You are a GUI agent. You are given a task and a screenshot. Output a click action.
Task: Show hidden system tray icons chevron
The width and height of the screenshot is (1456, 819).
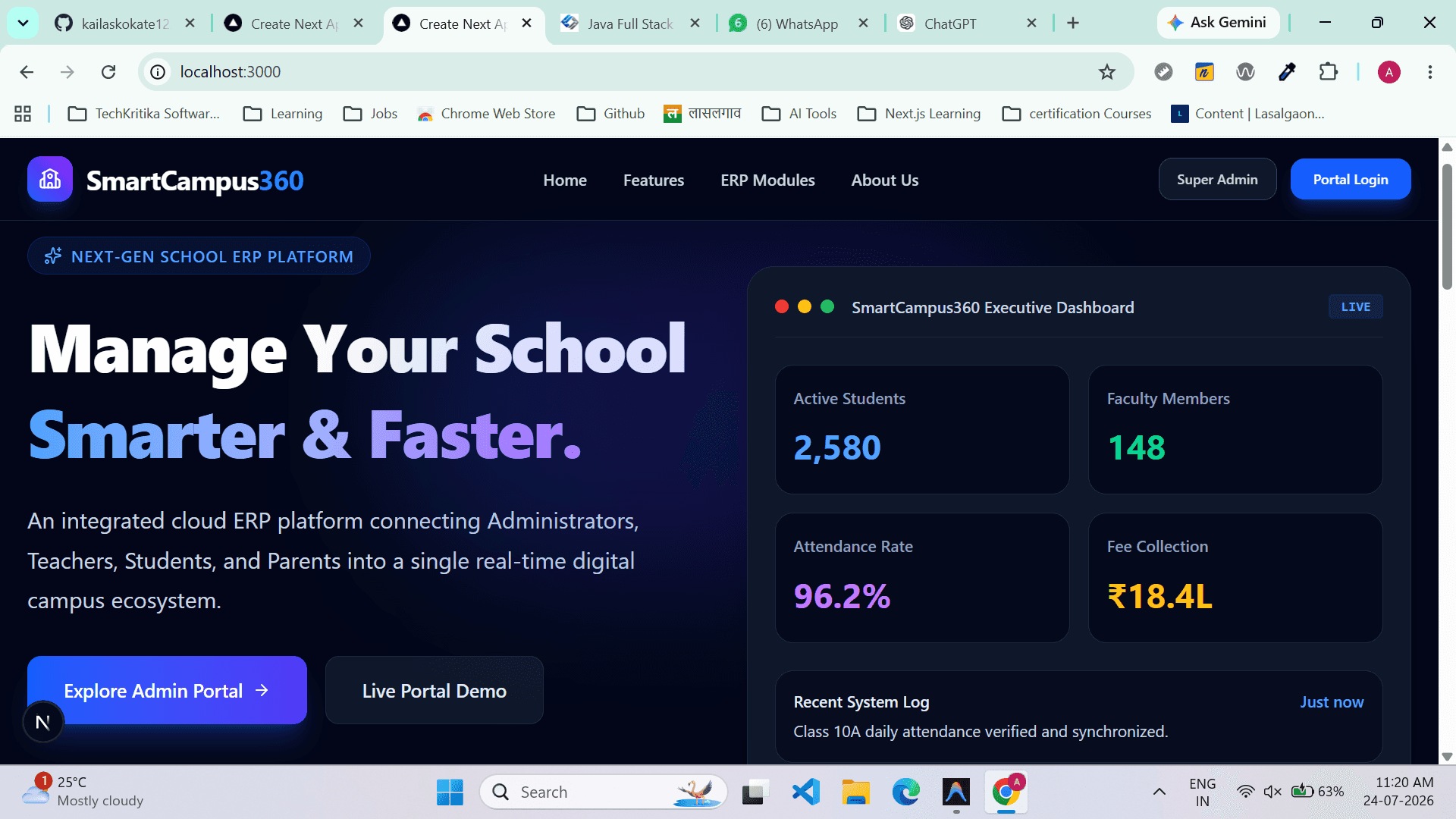(x=1159, y=792)
